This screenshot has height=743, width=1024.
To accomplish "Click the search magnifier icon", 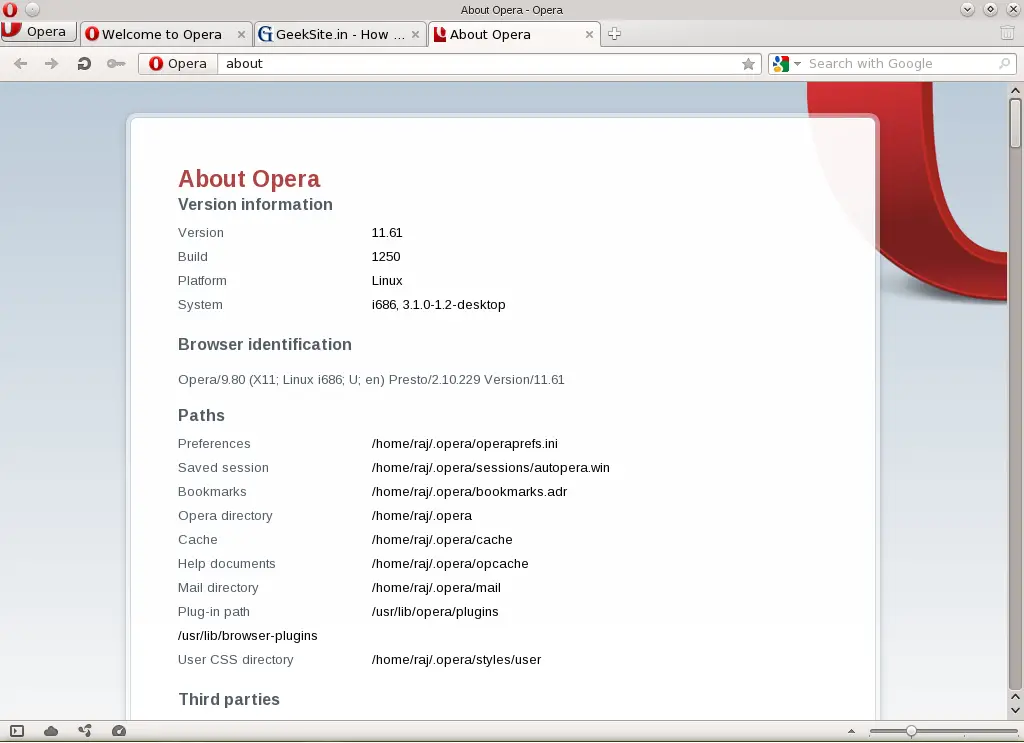I will tap(1004, 63).
